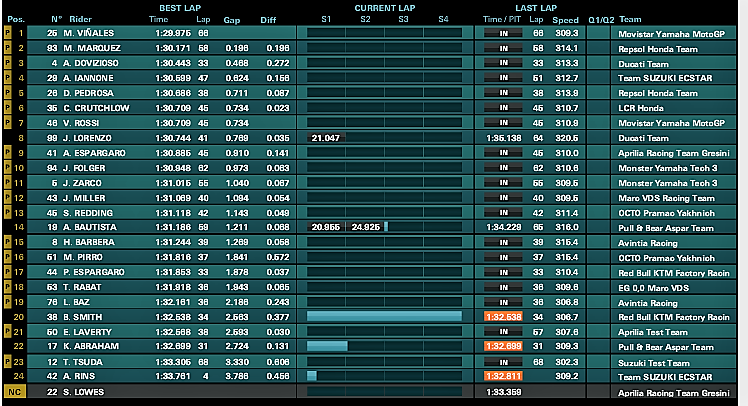Click Lorenzo's top speed 320.5
748x406 pixels.
[567, 138]
